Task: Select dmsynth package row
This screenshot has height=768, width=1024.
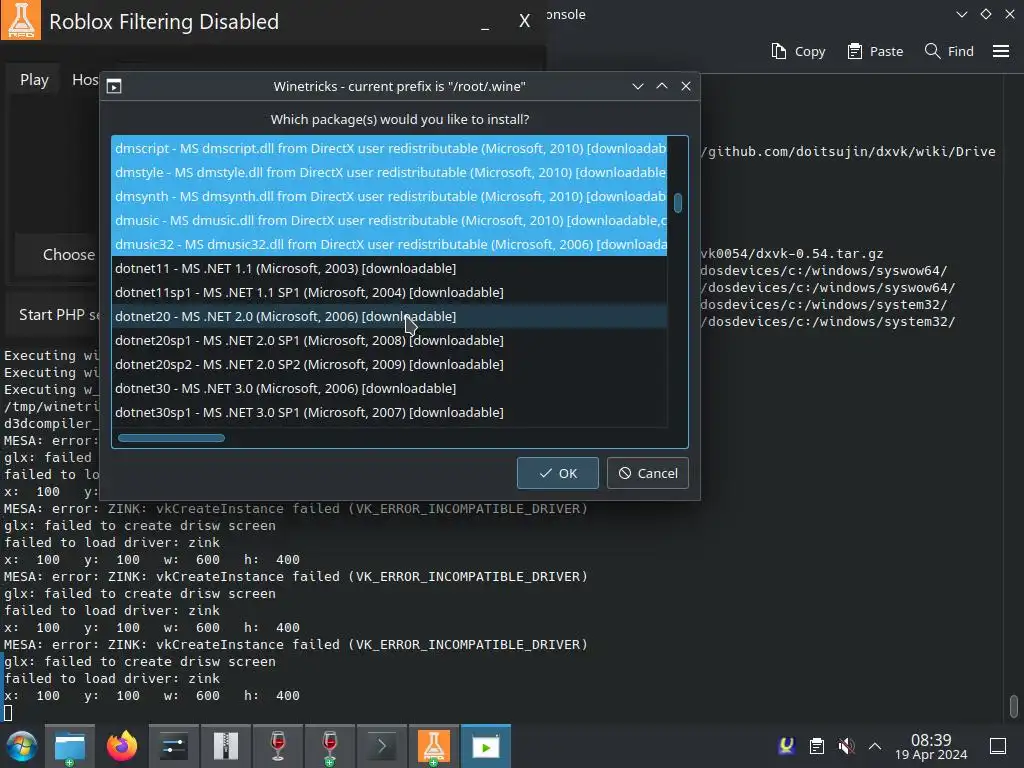Action: [390, 197]
